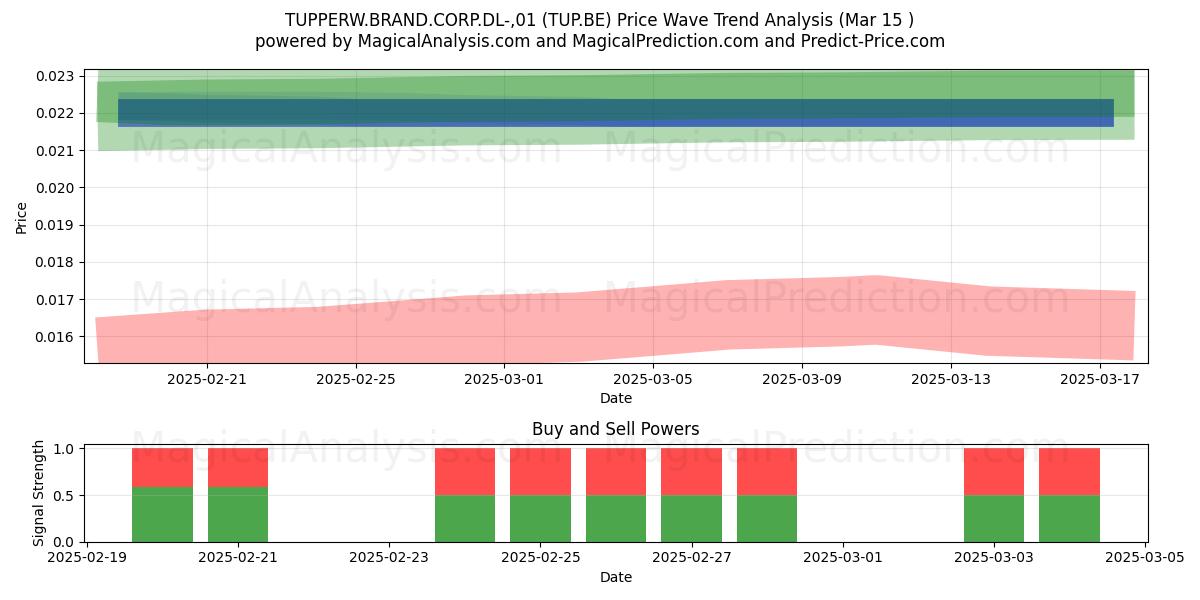Click the 2025-03-01 date tick on price chart

pyautogui.click(x=505, y=379)
